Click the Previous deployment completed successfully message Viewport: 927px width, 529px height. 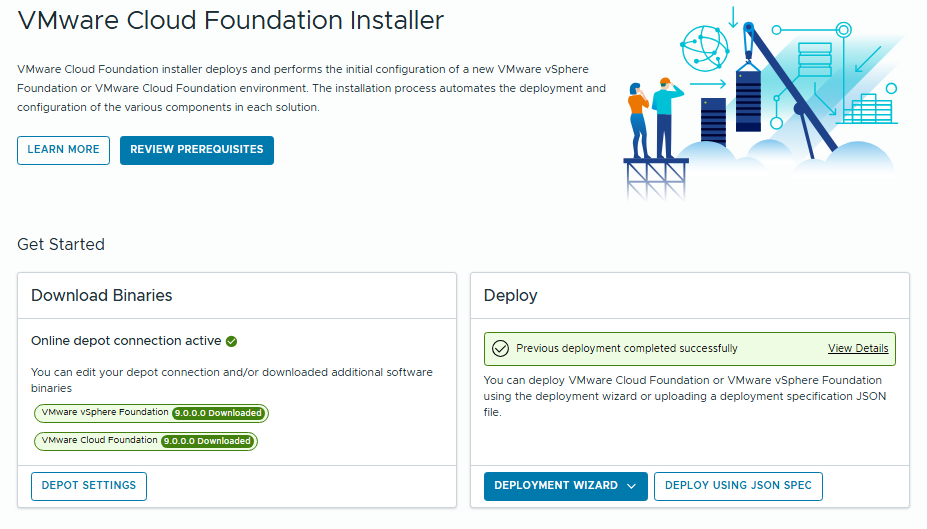point(627,349)
